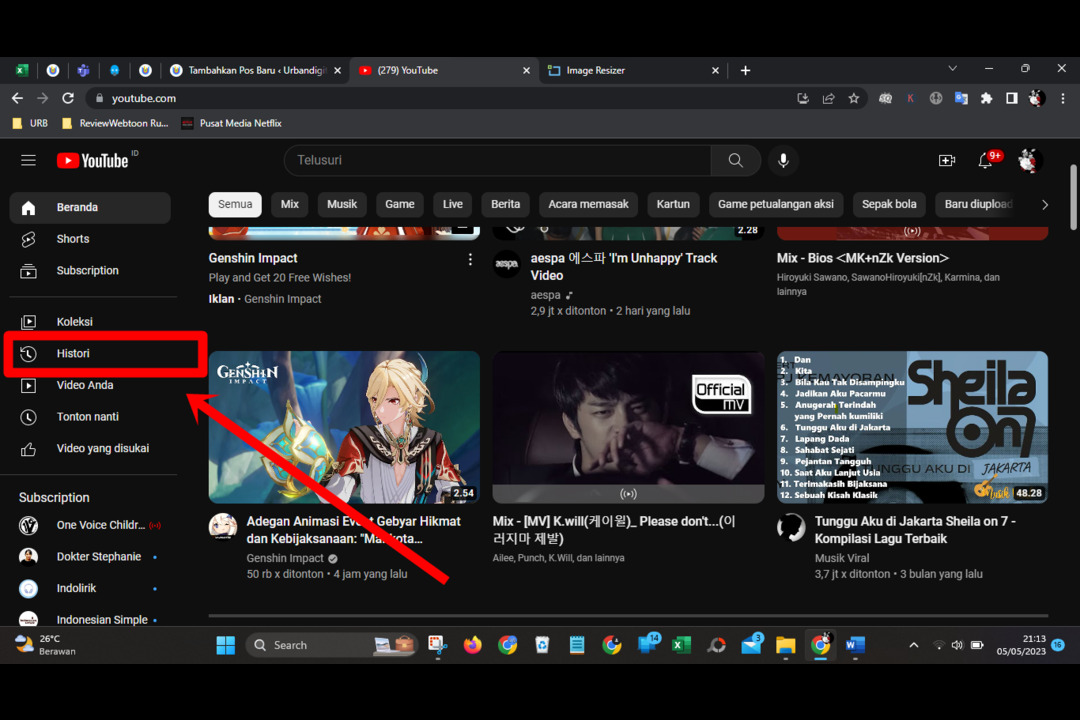1080x720 pixels.
Task: Open Video yang disukai in sidebar
Action: (x=90, y=449)
